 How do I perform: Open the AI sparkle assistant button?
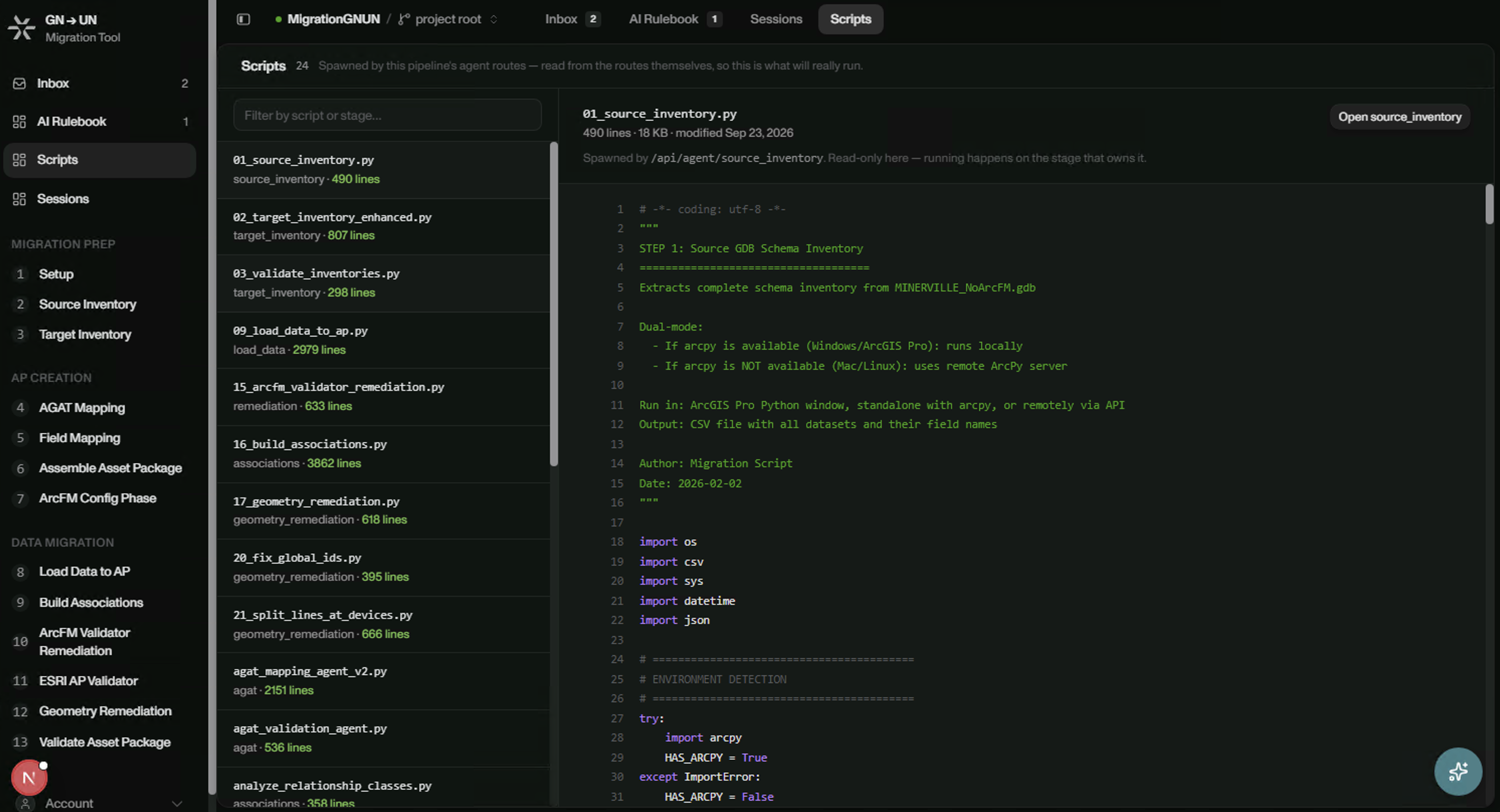tap(1457, 771)
